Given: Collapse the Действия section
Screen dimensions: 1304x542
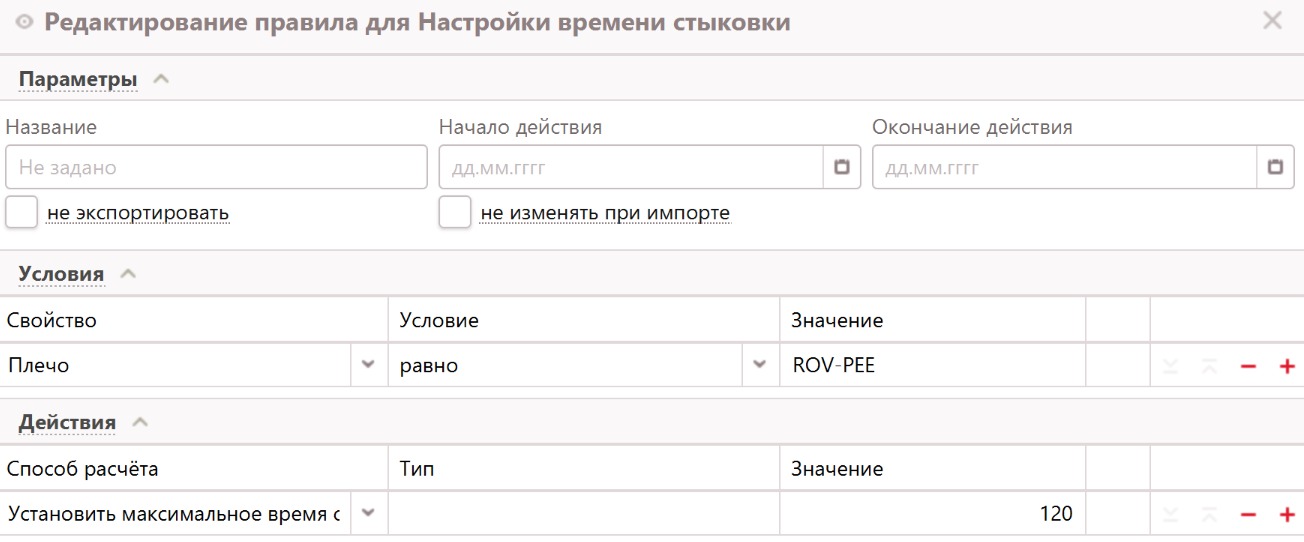Looking at the screenshot, I should point(140,422).
